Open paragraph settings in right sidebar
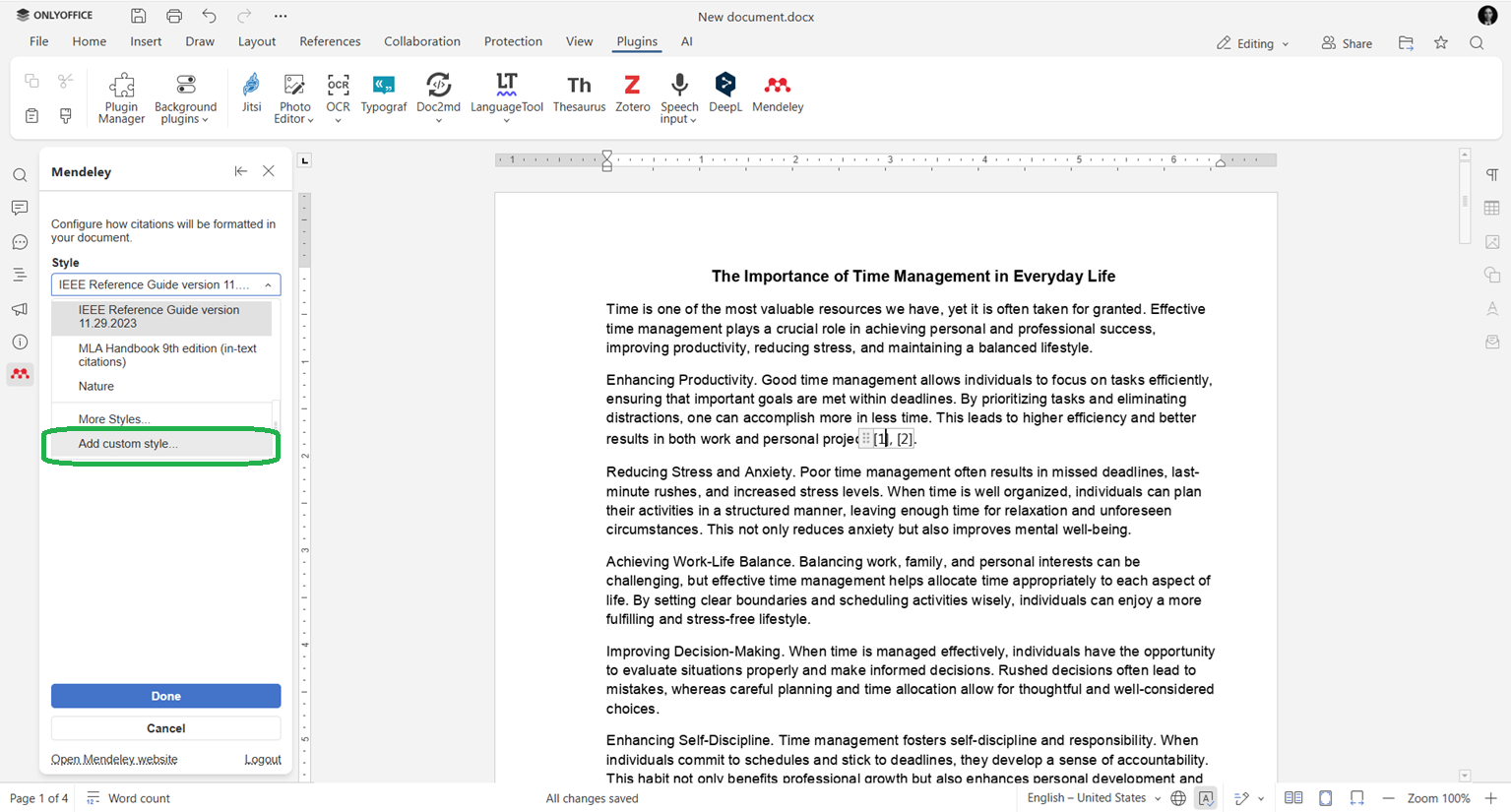The width and height of the screenshot is (1511, 812). [1492, 175]
